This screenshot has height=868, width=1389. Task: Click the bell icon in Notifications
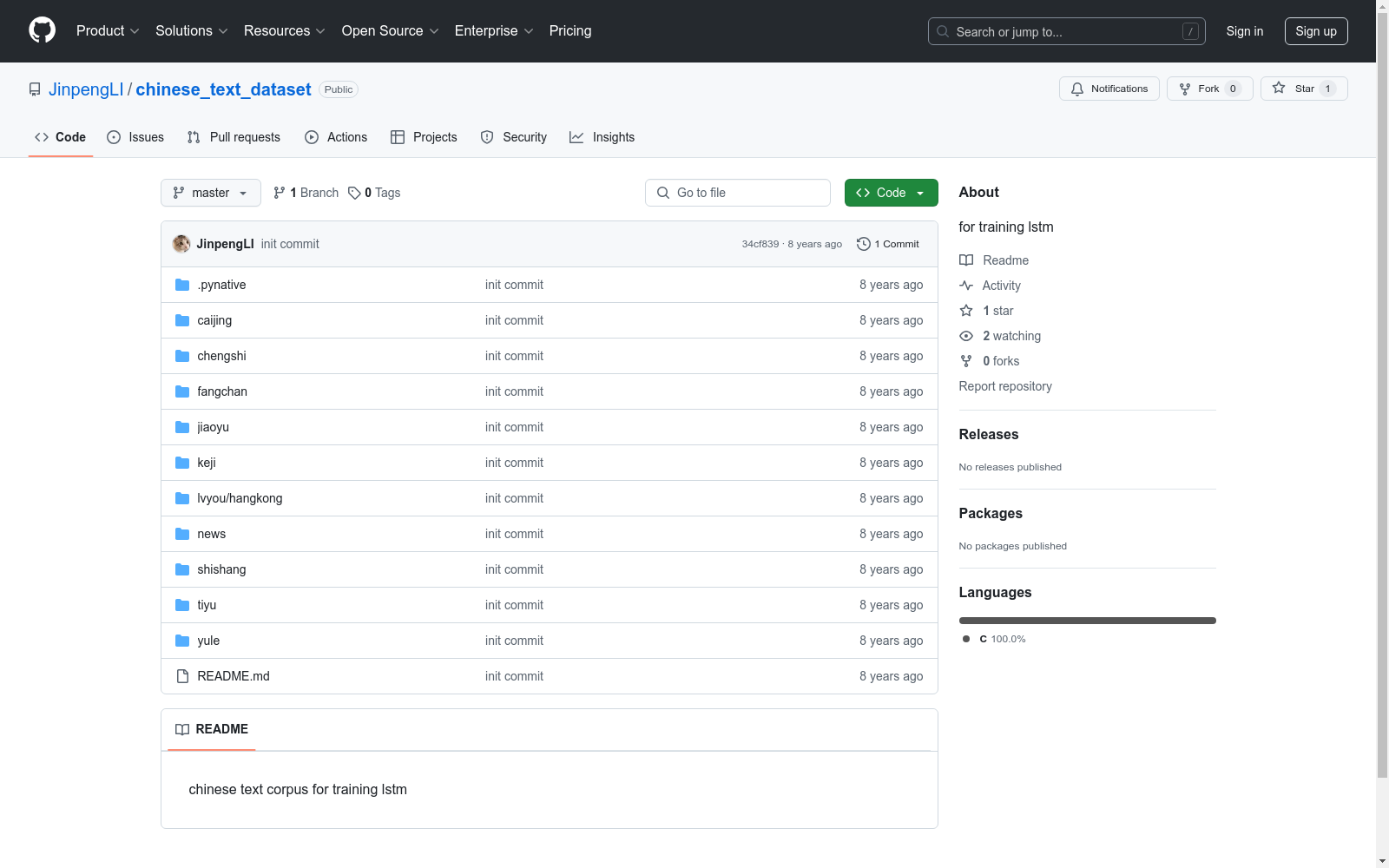coord(1077,89)
